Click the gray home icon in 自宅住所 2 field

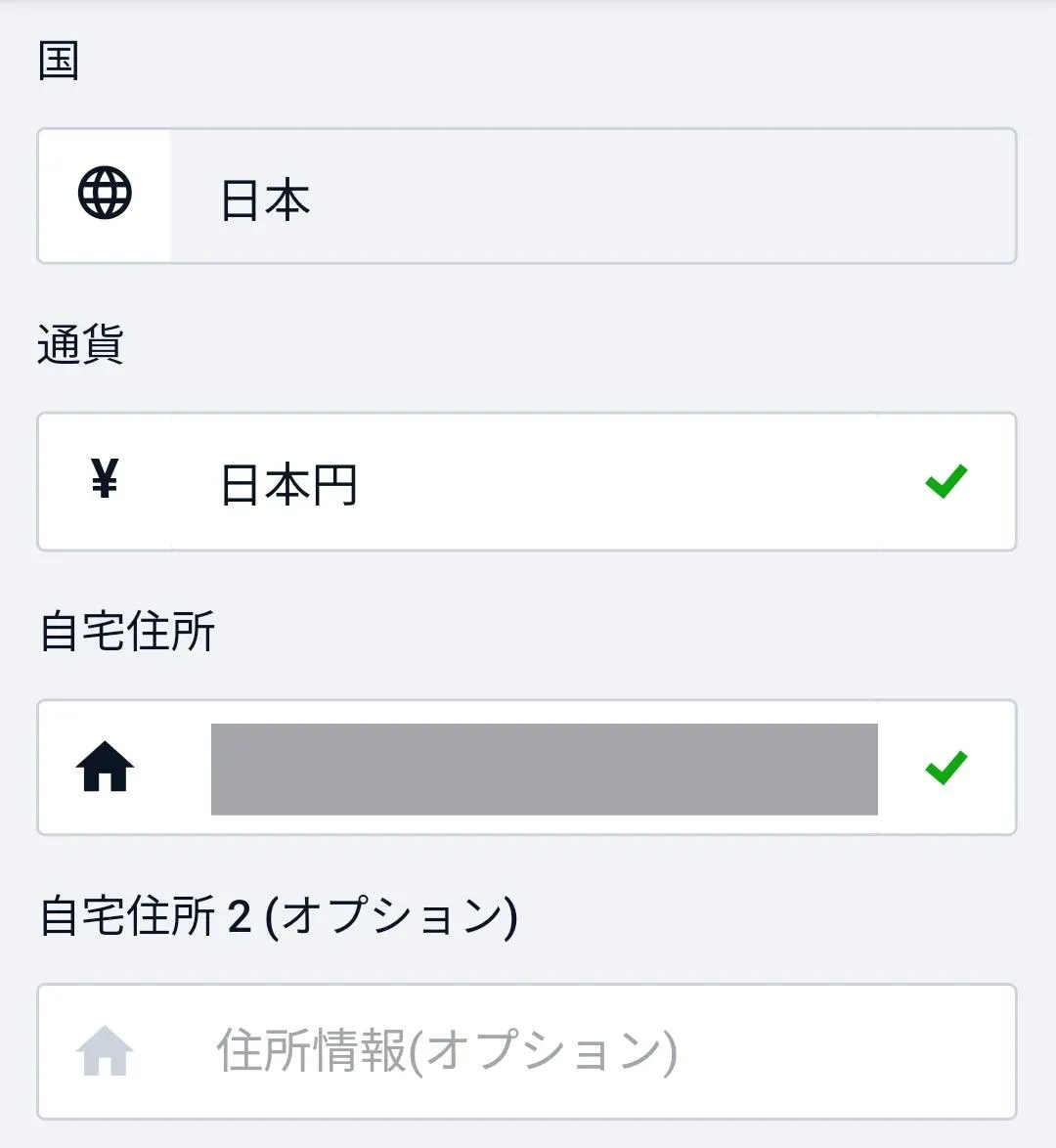pyautogui.click(x=105, y=1051)
